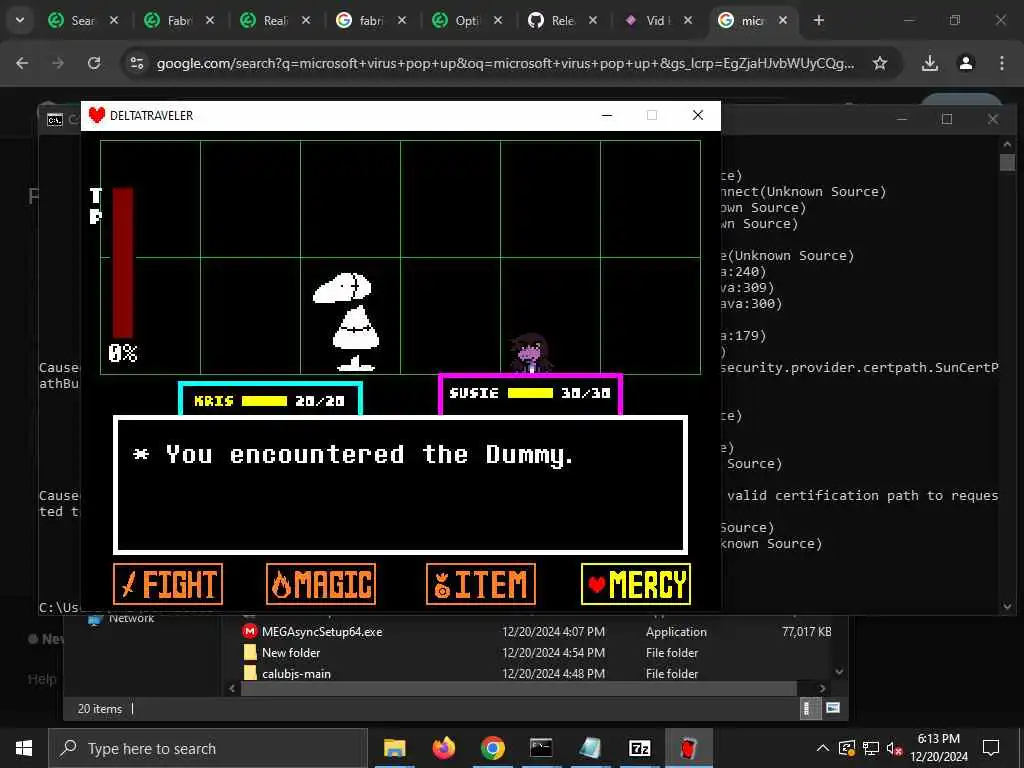Click the network tray icon
This screenshot has width=1024, height=768.
click(x=871, y=748)
